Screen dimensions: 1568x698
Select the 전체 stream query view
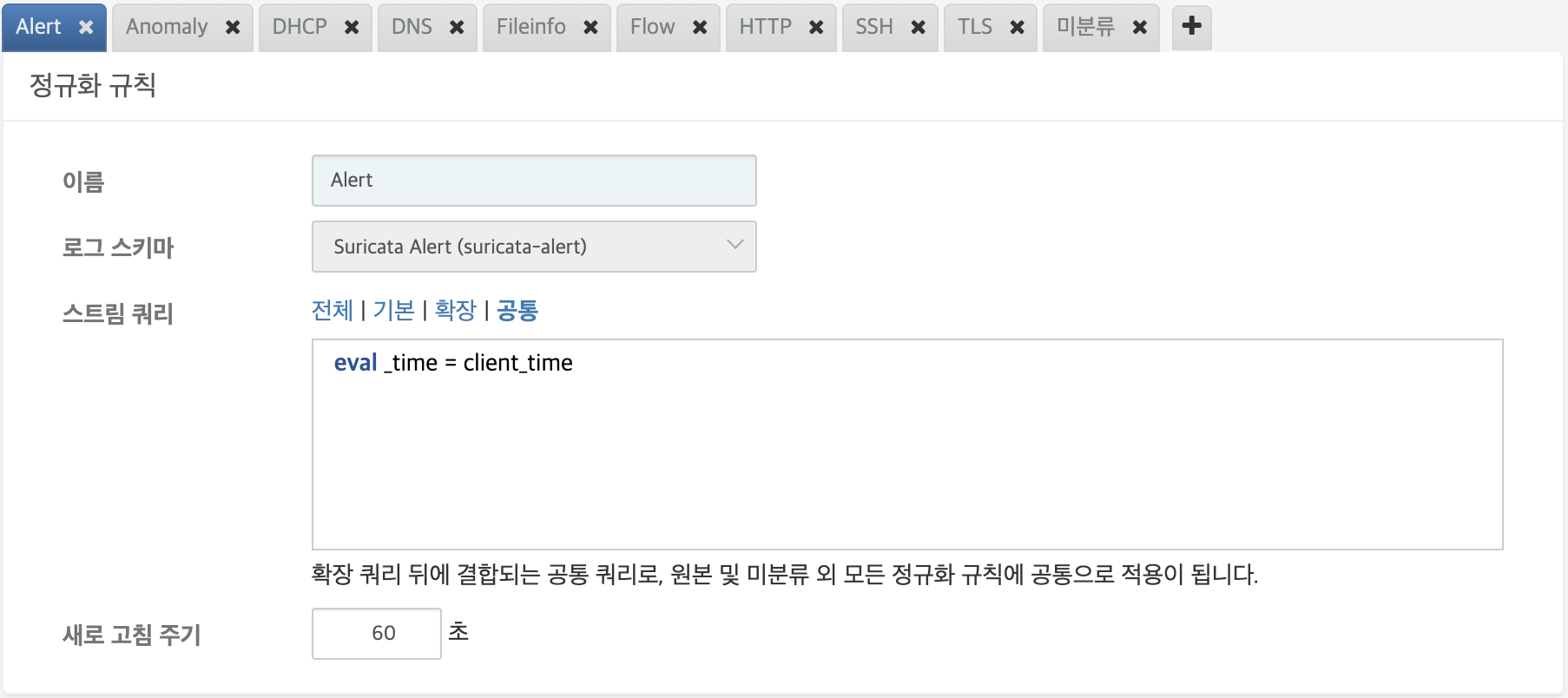333,310
